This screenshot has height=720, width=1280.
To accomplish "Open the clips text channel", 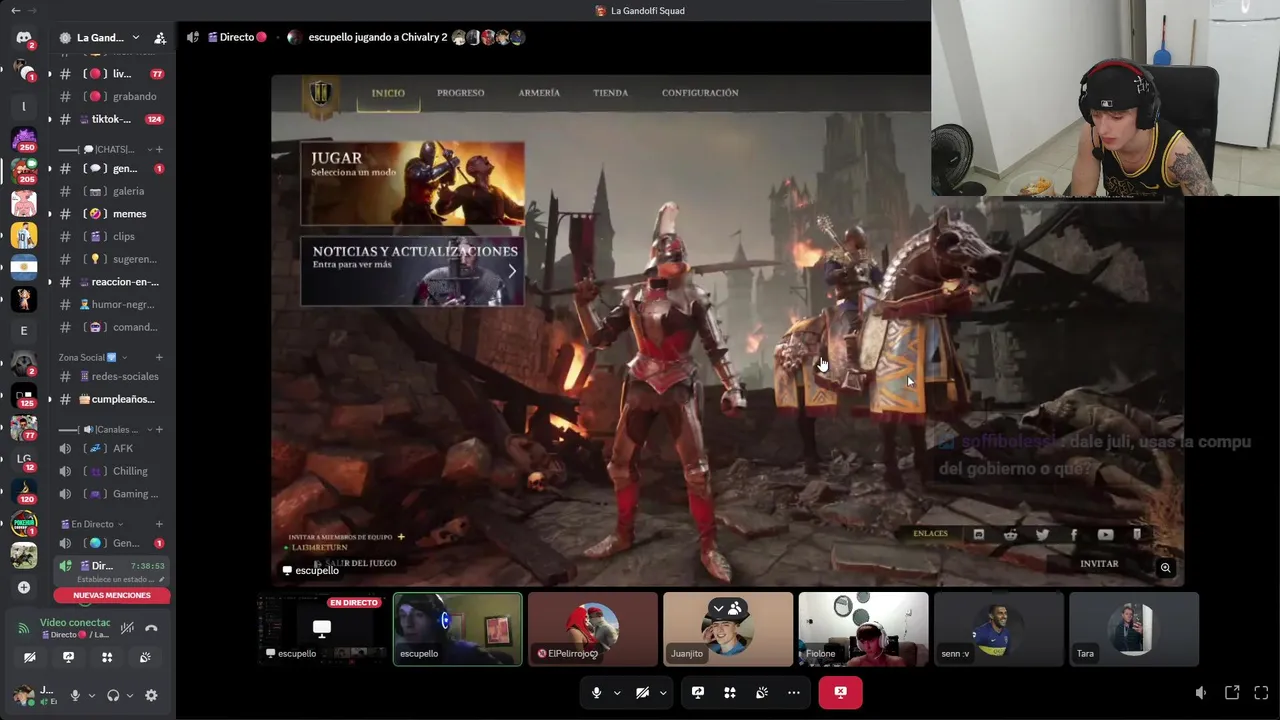I will point(112,237).
